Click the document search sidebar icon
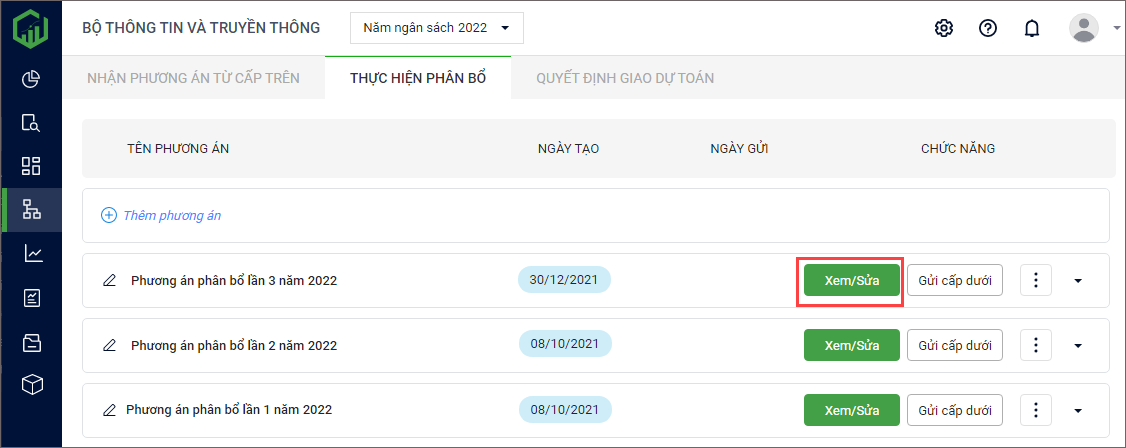This screenshot has width=1126, height=448. tap(31, 123)
